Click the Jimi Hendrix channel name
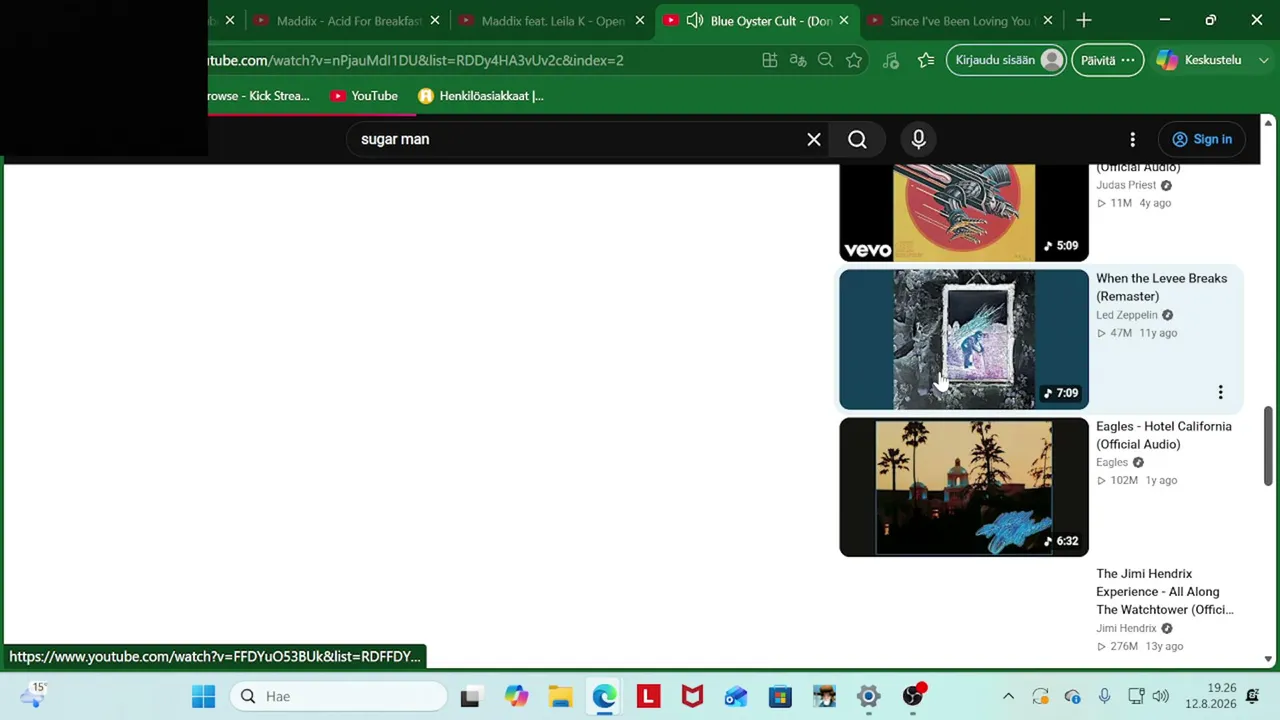The image size is (1280, 720). [1126, 628]
